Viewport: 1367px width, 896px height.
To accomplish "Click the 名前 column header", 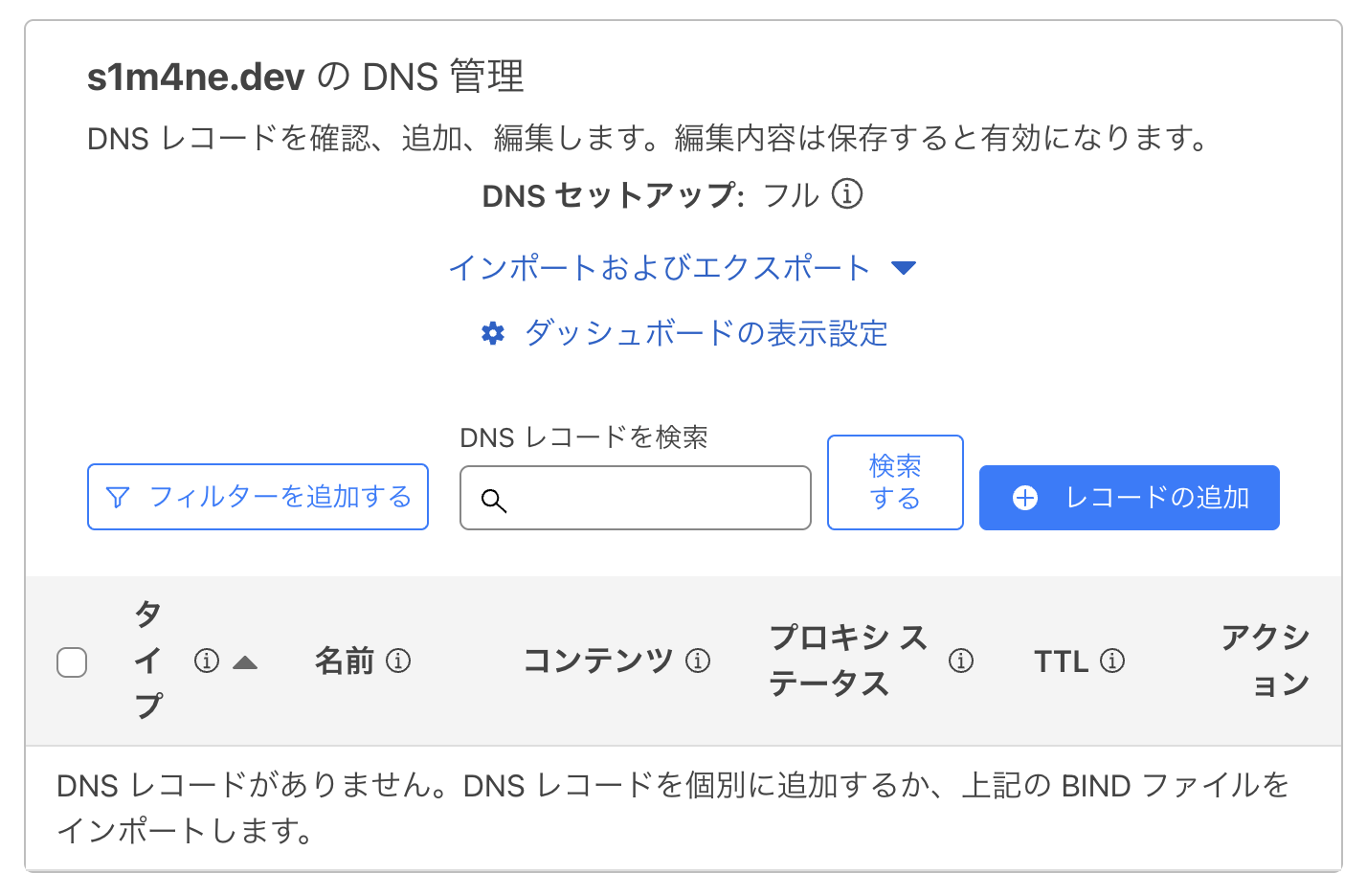I will pyautogui.click(x=345, y=661).
